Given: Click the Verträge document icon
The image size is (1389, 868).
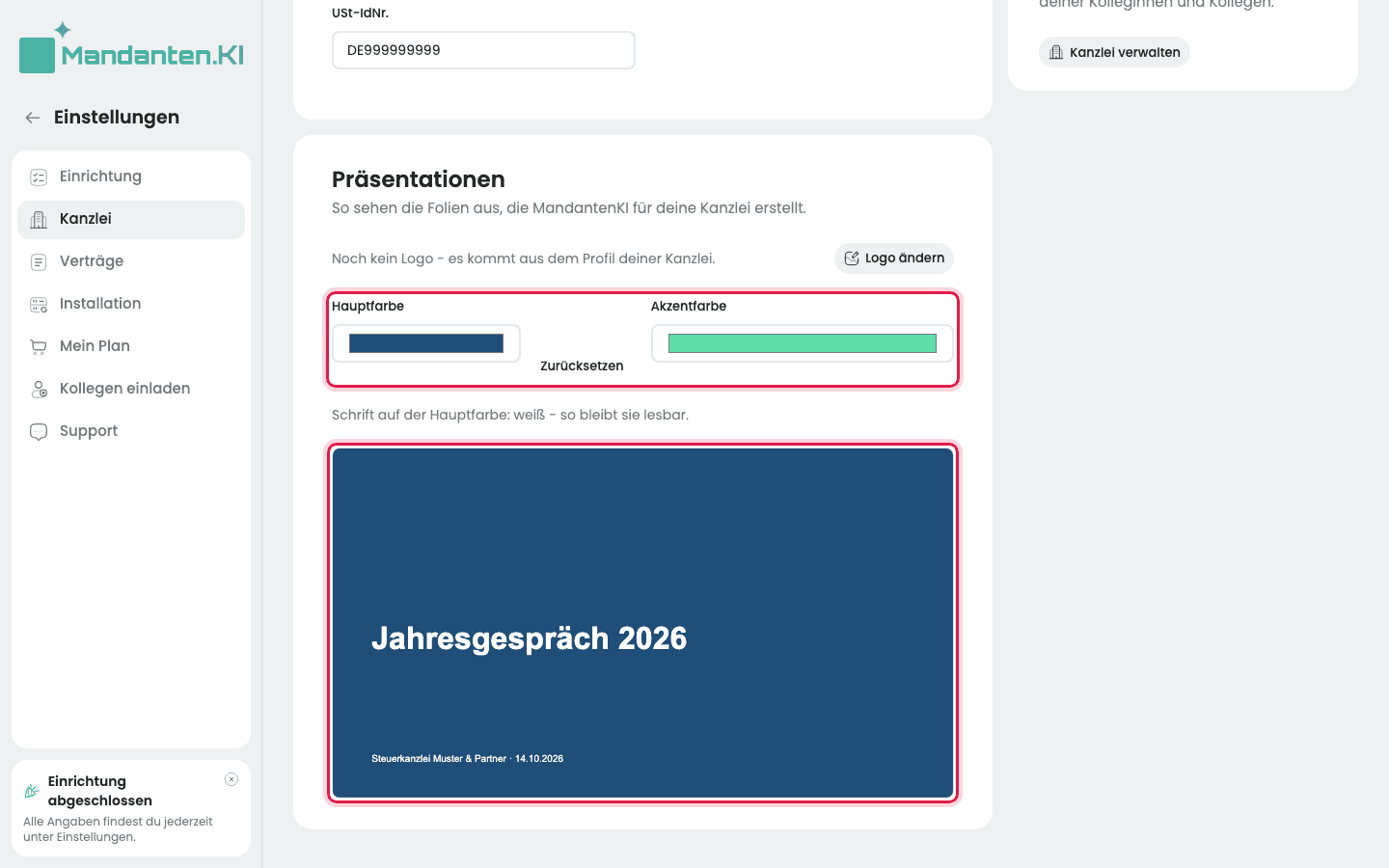Looking at the screenshot, I should click(x=39, y=261).
